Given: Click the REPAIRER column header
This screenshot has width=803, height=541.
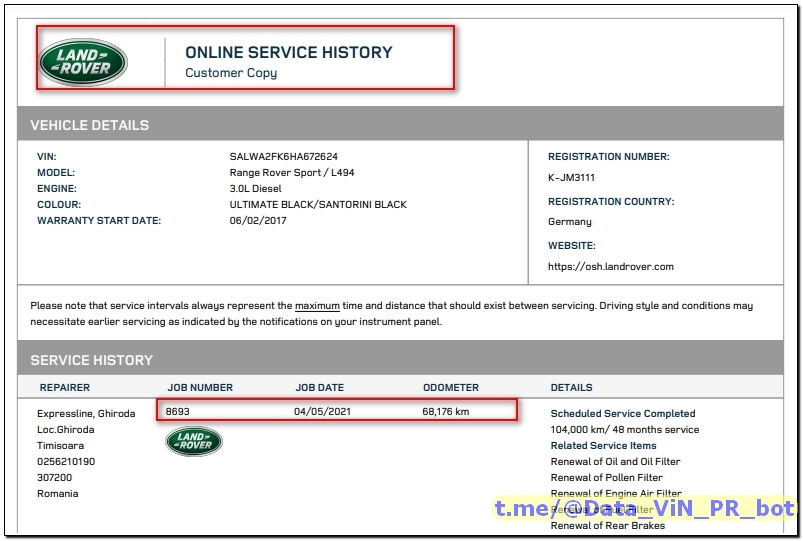Looking at the screenshot, I should (x=65, y=387).
